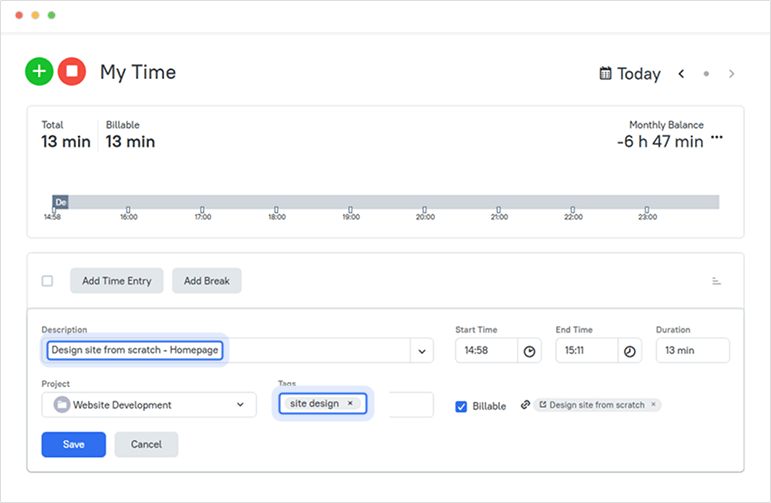
Task: Open the calendar via Today icon
Action: click(x=605, y=73)
